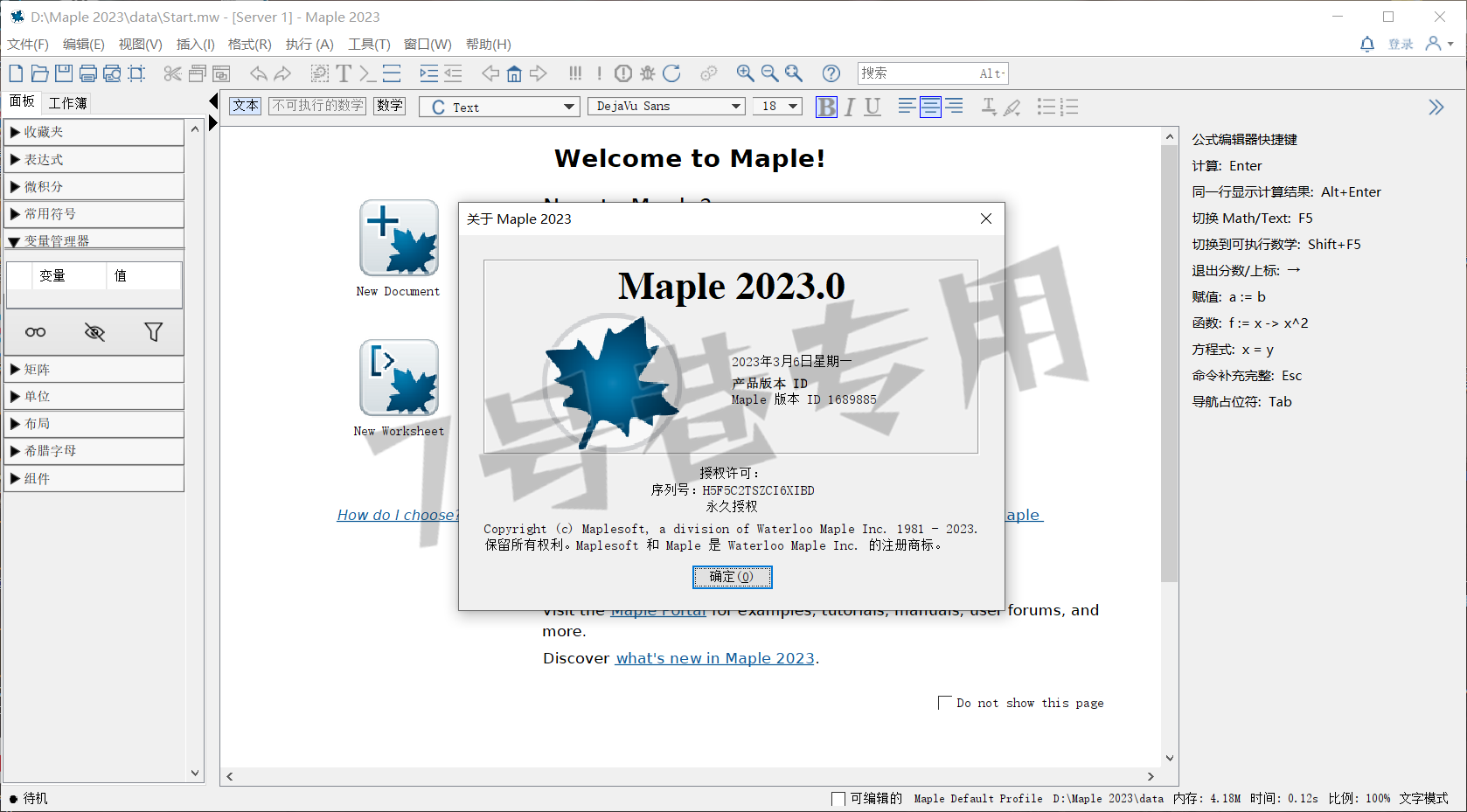Select right text alignment
This screenshot has height=812, width=1467.
tap(954, 107)
